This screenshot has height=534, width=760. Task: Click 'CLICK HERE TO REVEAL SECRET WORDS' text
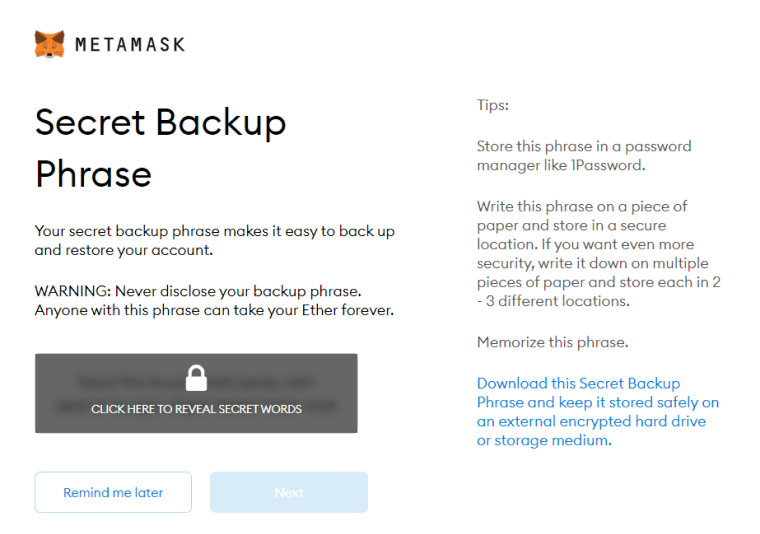[x=196, y=409]
